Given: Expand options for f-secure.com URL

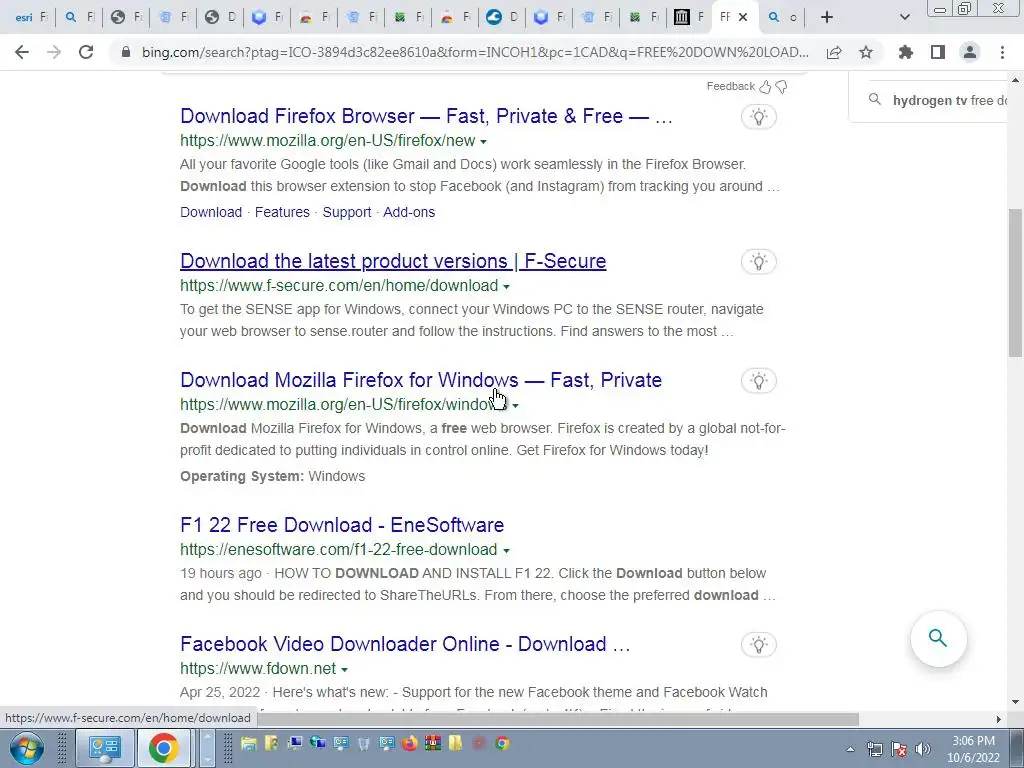Looking at the screenshot, I should pyautogui.click(x=506, y=287).
